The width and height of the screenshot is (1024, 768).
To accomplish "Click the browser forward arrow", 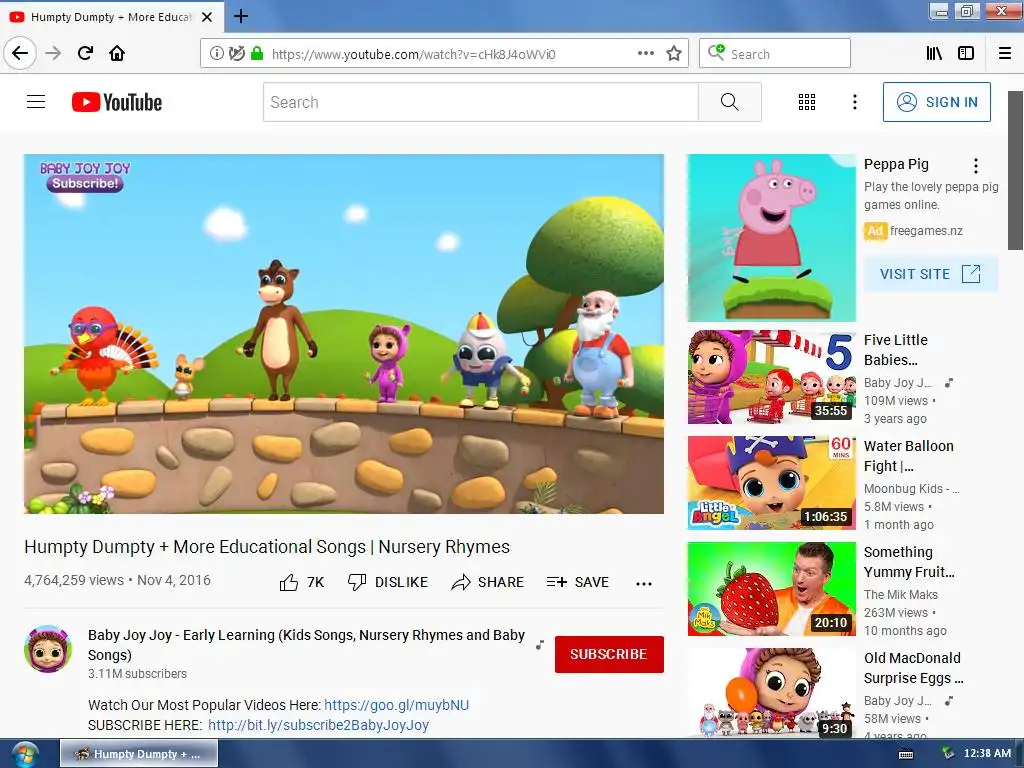I will [53, 53].
